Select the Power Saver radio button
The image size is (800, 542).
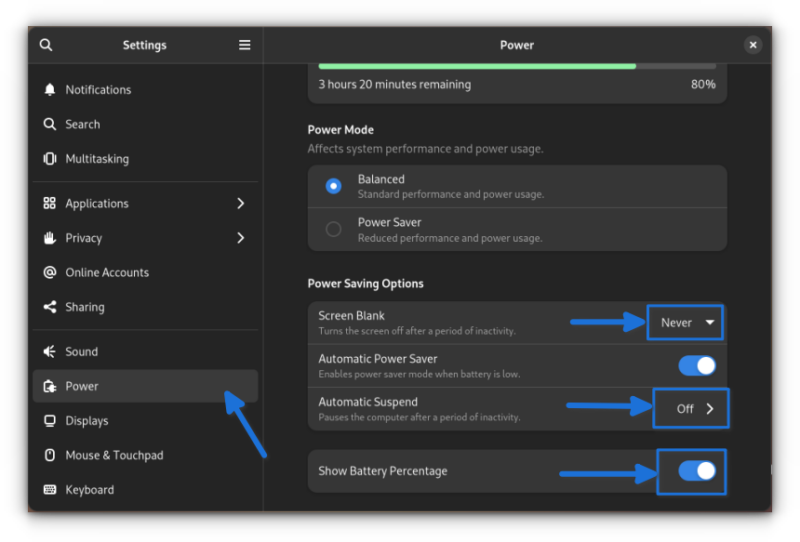334,229
